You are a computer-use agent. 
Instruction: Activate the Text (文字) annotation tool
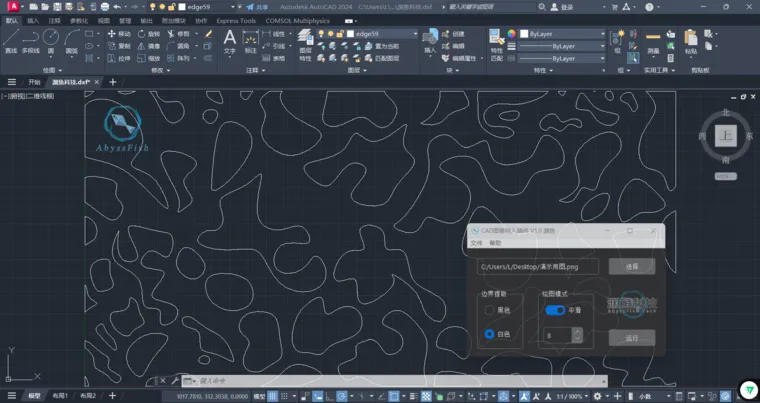pos(230,41)
